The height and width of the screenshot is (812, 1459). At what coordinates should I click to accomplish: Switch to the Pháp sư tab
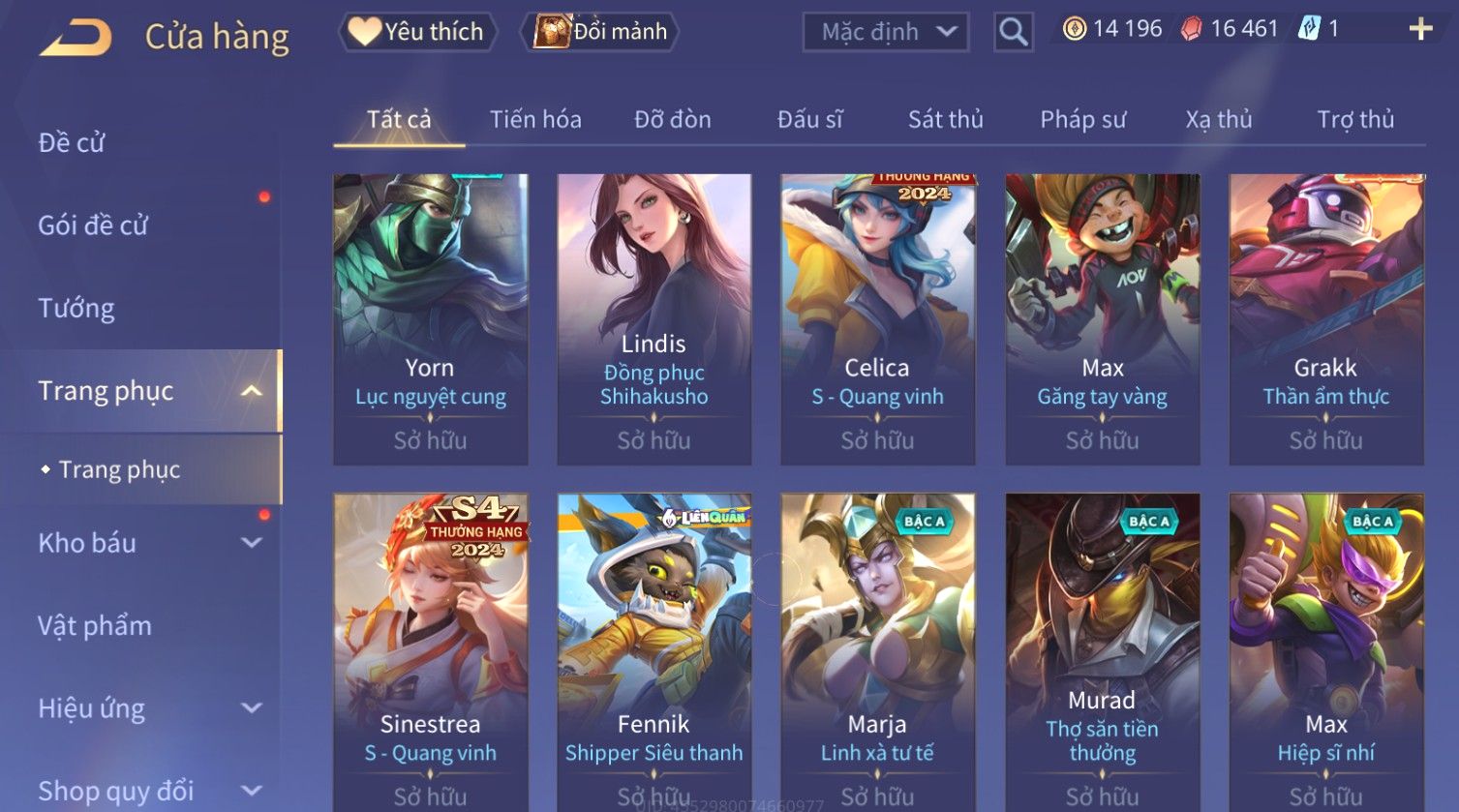coord(1082,119)
